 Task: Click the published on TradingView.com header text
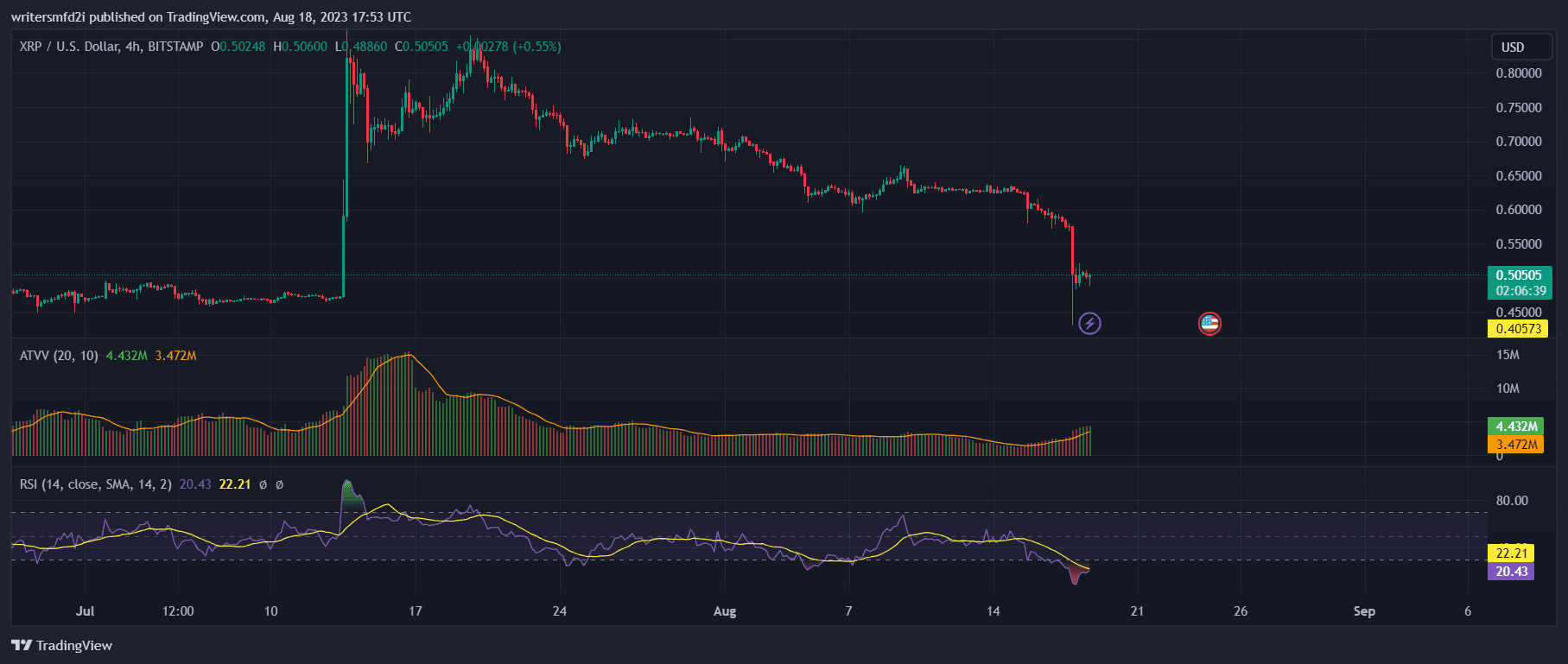(x=211, y=16)
